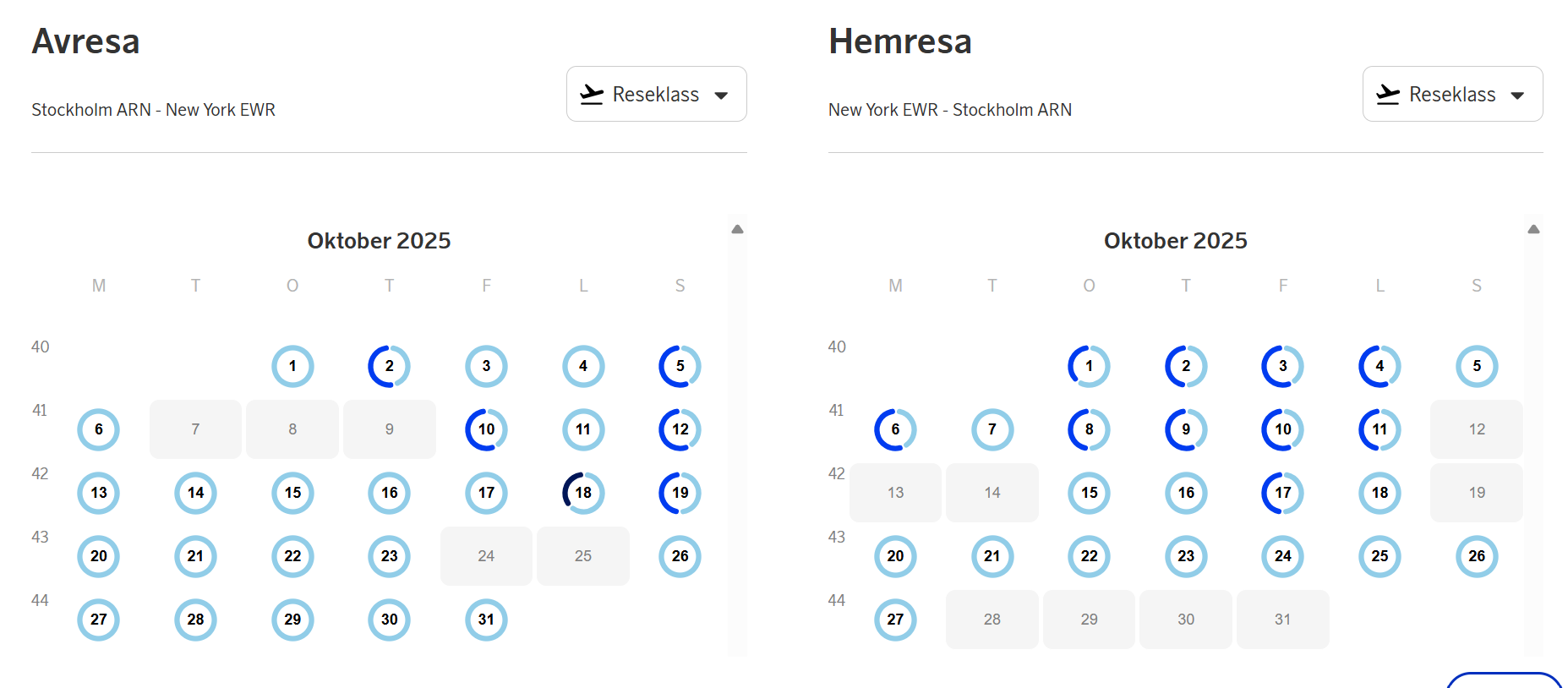The width and height of the screenshot is (1568, 688).
Task: Select October 27 as return date
Action: click(x=895, y=620)
